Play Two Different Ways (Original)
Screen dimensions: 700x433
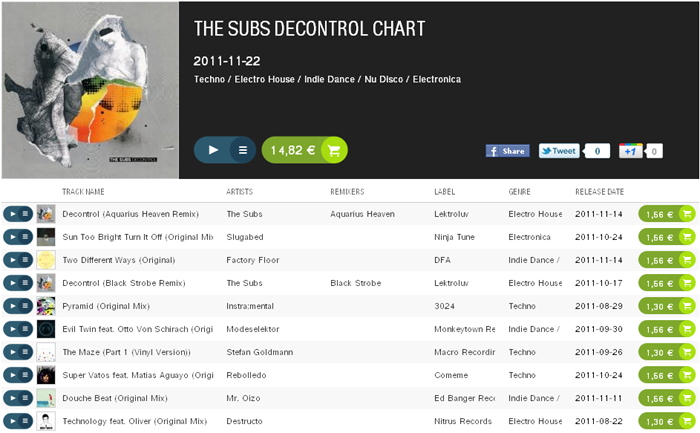point(12,260)
